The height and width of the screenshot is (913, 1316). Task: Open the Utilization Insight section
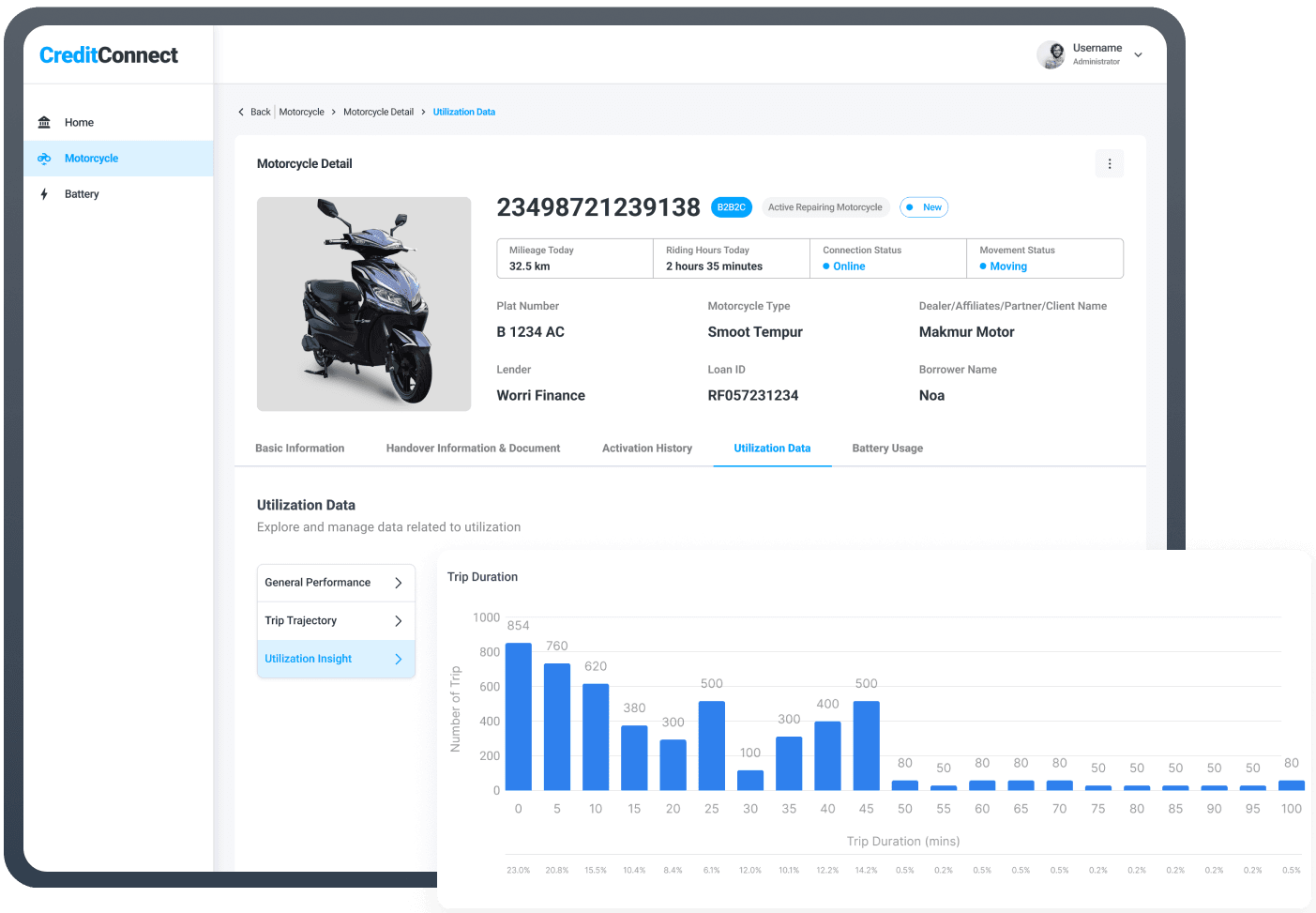point(336,659)
